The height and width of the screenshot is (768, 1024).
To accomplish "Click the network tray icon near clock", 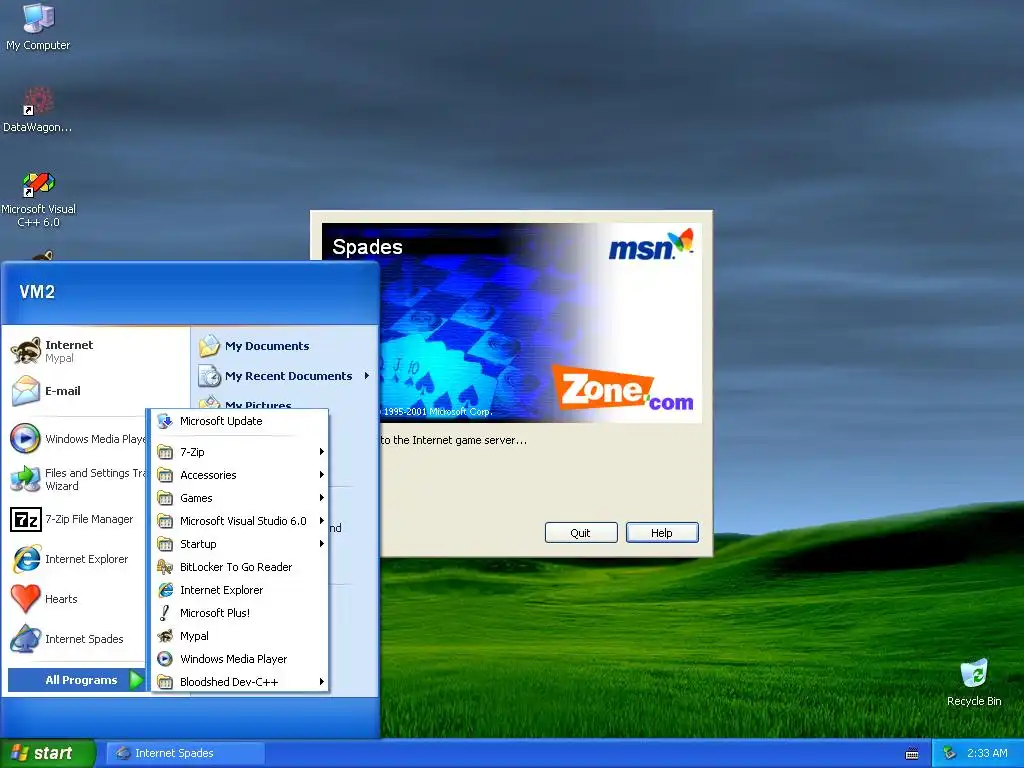I will 950,753.
